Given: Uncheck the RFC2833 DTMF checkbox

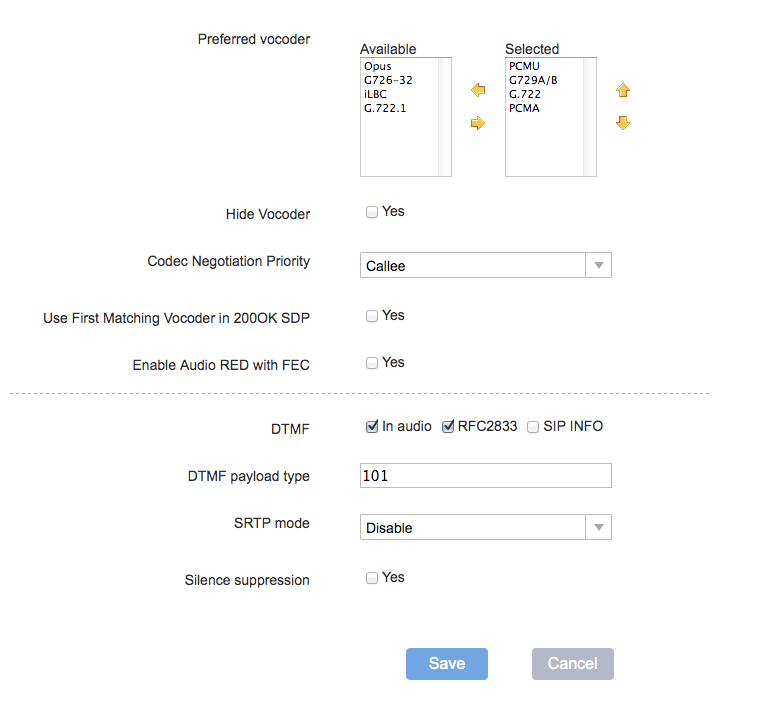Looking at the screenshot, I should [448, 426].
